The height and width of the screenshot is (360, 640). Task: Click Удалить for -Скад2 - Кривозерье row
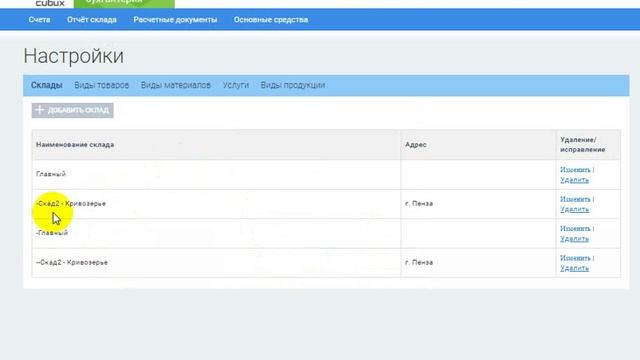click(574, 209)
